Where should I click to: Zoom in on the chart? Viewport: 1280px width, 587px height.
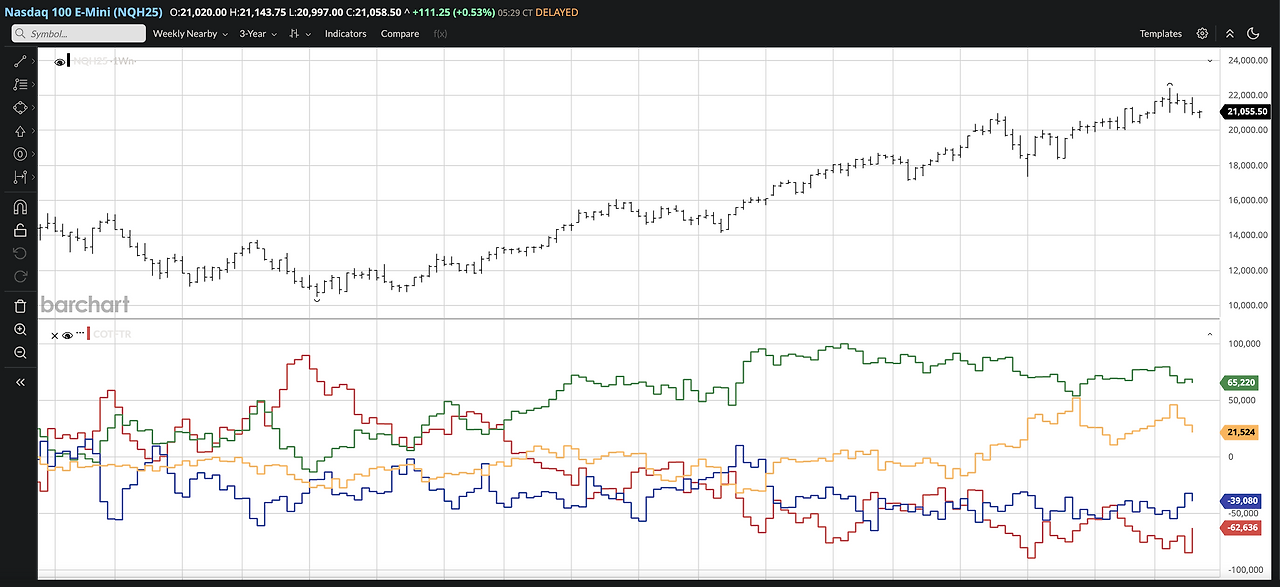(x=19, y=329)
